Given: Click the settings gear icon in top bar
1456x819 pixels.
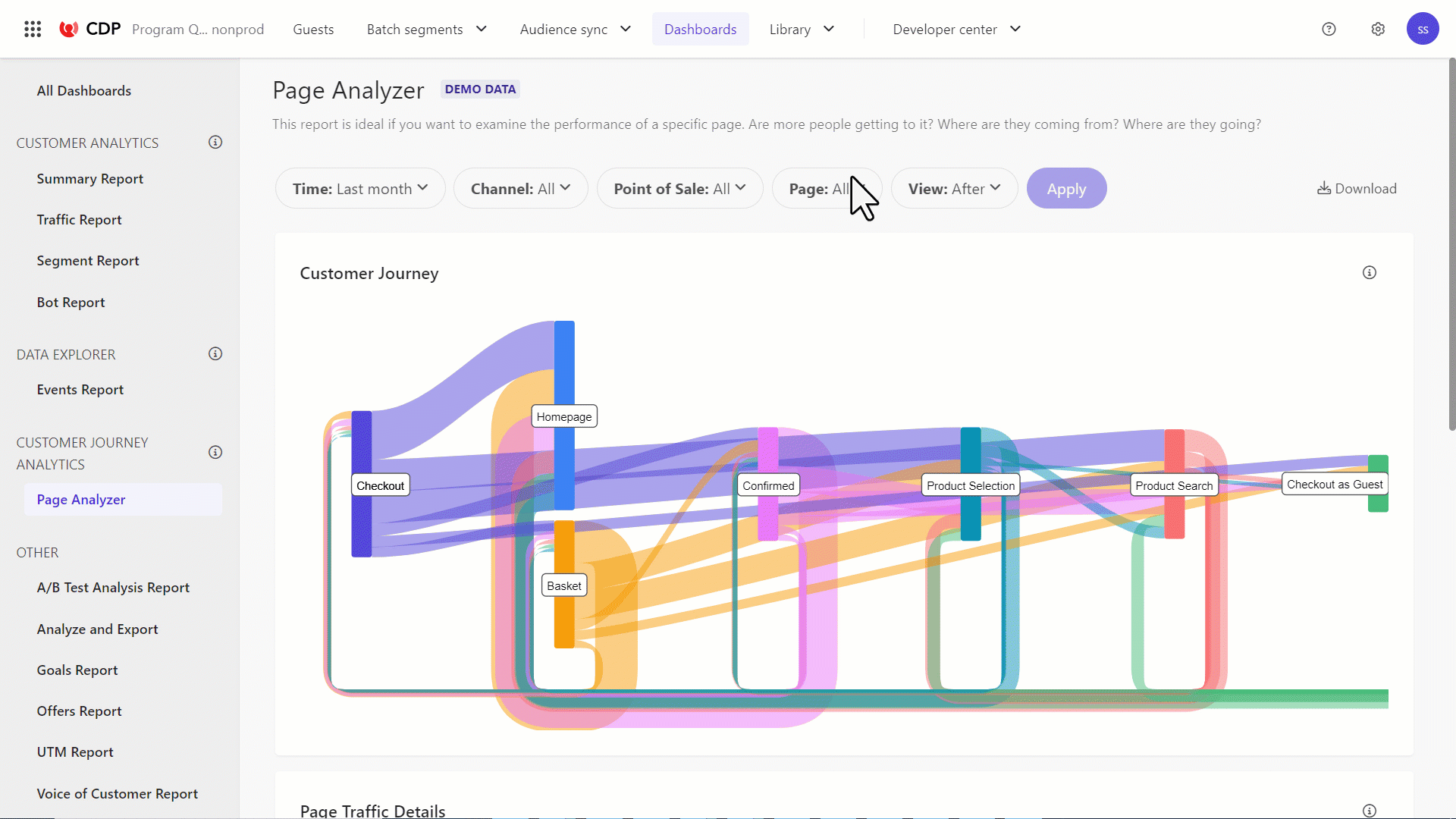Looking at the screenshot, I should (x=1378, y=28).
